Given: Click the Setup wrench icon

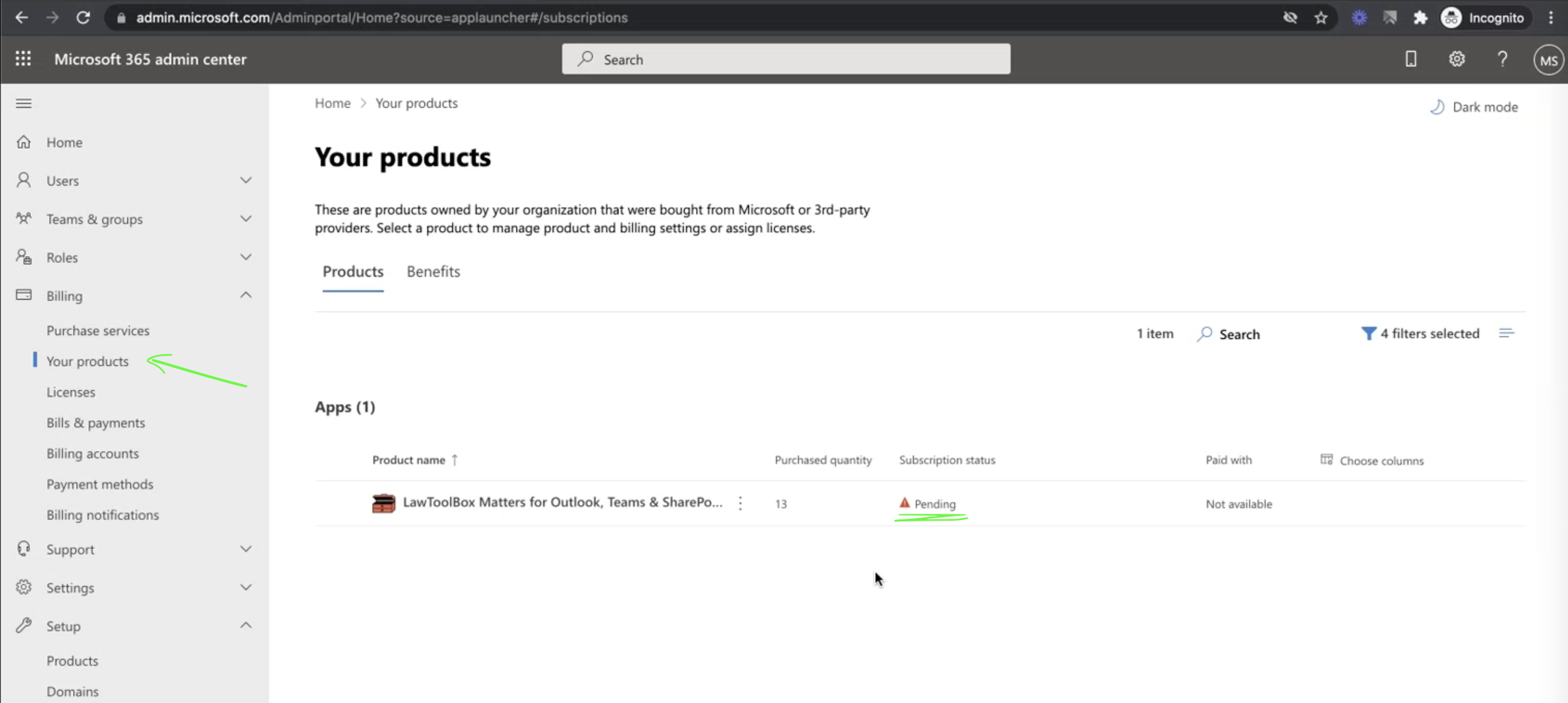Looking at the screenshot, I should tap(23, 625).
